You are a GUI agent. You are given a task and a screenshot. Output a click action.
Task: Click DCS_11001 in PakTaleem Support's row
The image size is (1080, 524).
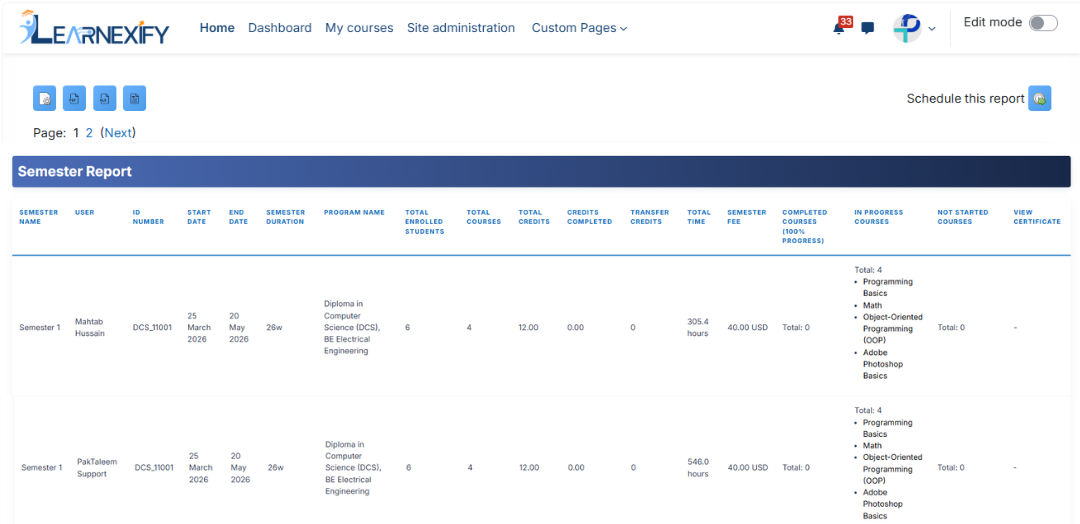(x=154, y=468)
